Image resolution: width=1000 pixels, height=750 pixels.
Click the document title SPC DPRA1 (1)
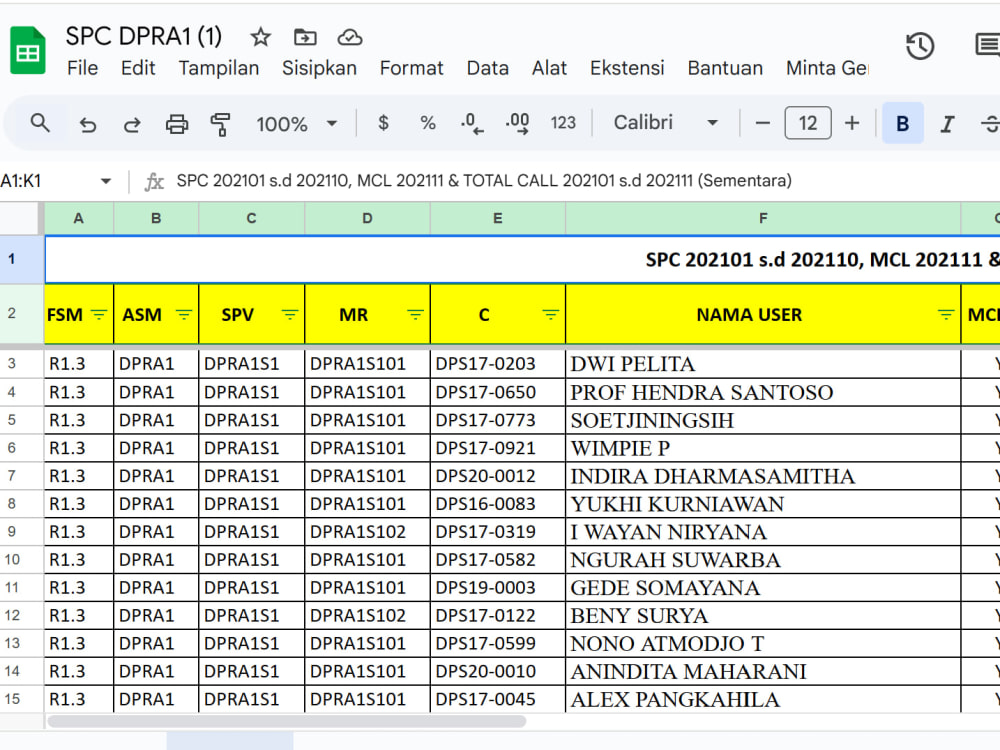143,37
